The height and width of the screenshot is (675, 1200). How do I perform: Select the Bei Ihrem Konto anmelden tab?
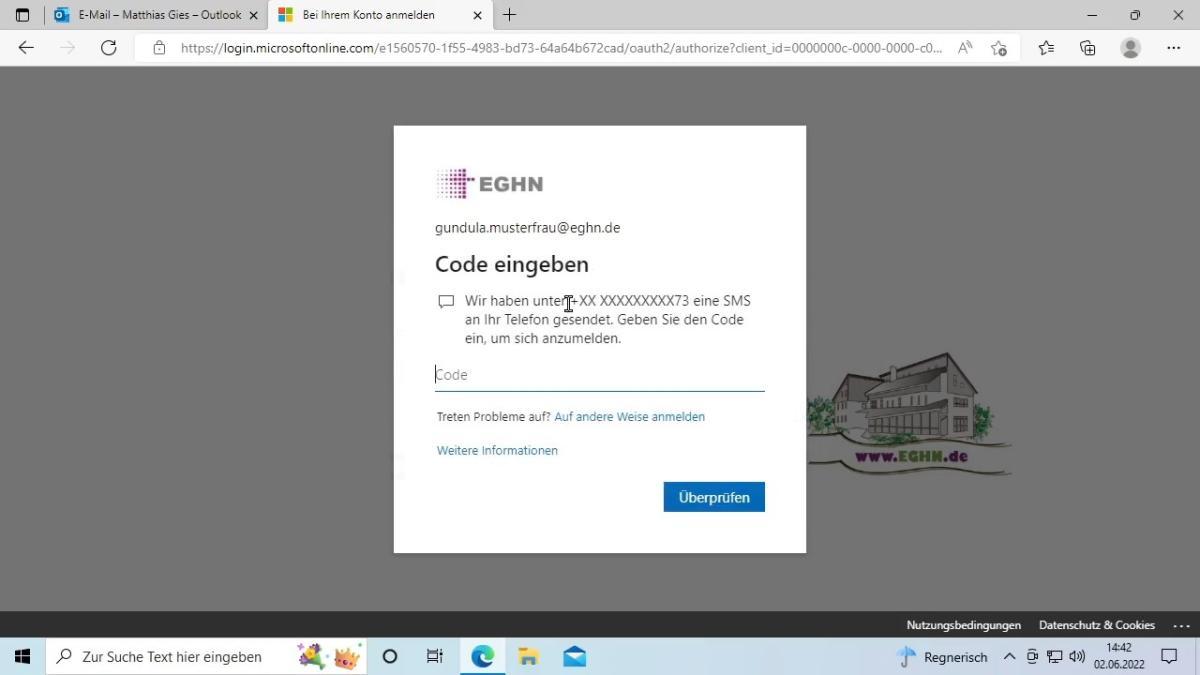point(368,15)
